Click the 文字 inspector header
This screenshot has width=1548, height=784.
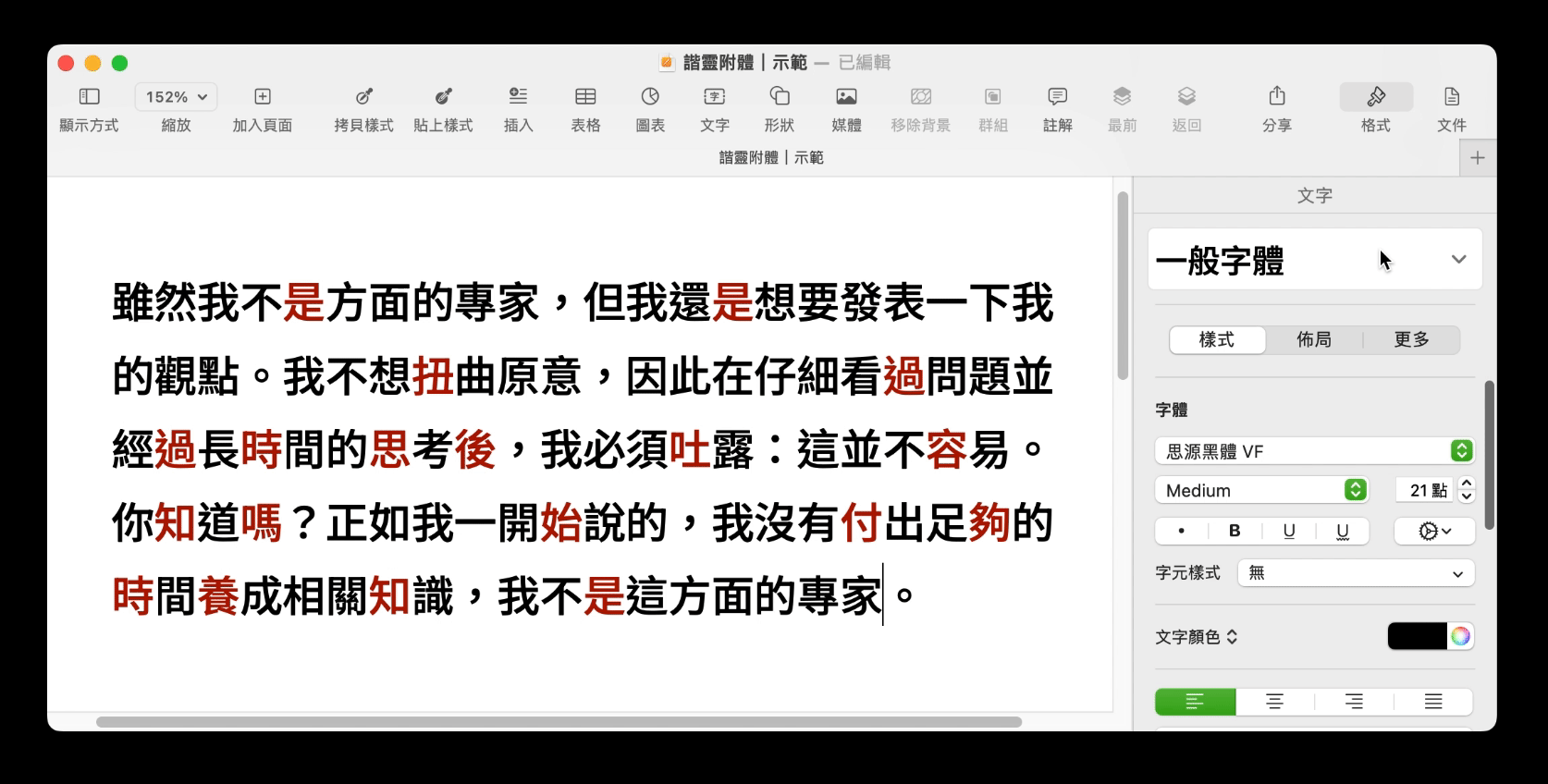(1314, 196)
